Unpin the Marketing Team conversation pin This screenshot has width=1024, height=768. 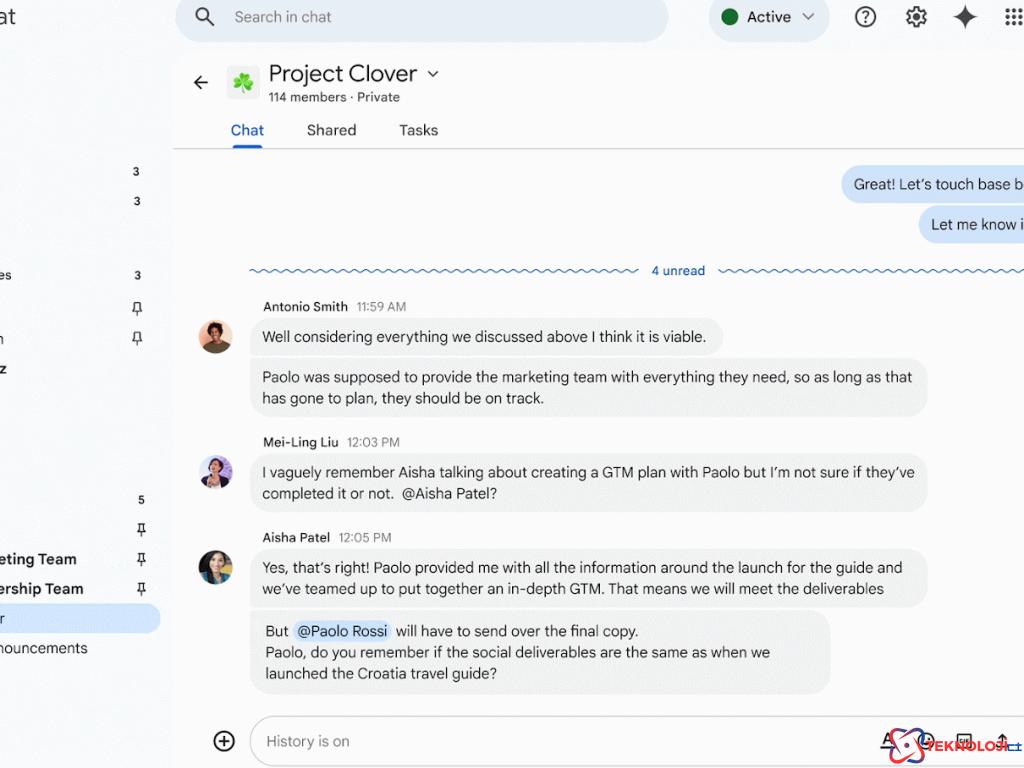[141, 559]
